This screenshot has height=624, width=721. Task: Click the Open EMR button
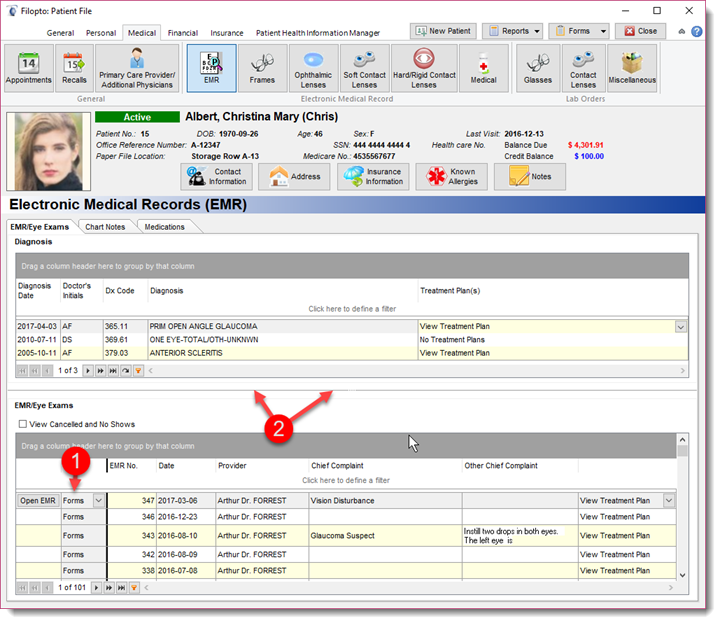[x=38, y=500]
